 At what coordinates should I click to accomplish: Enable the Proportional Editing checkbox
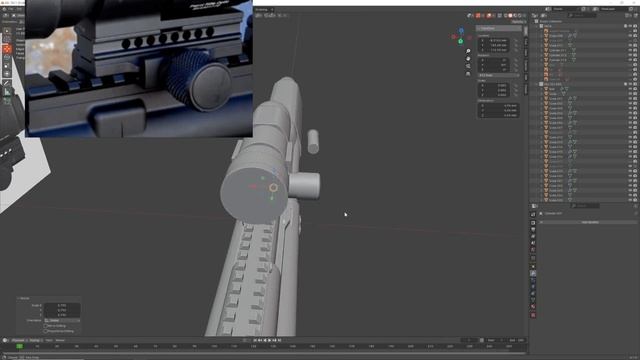[x=46, y=331]
